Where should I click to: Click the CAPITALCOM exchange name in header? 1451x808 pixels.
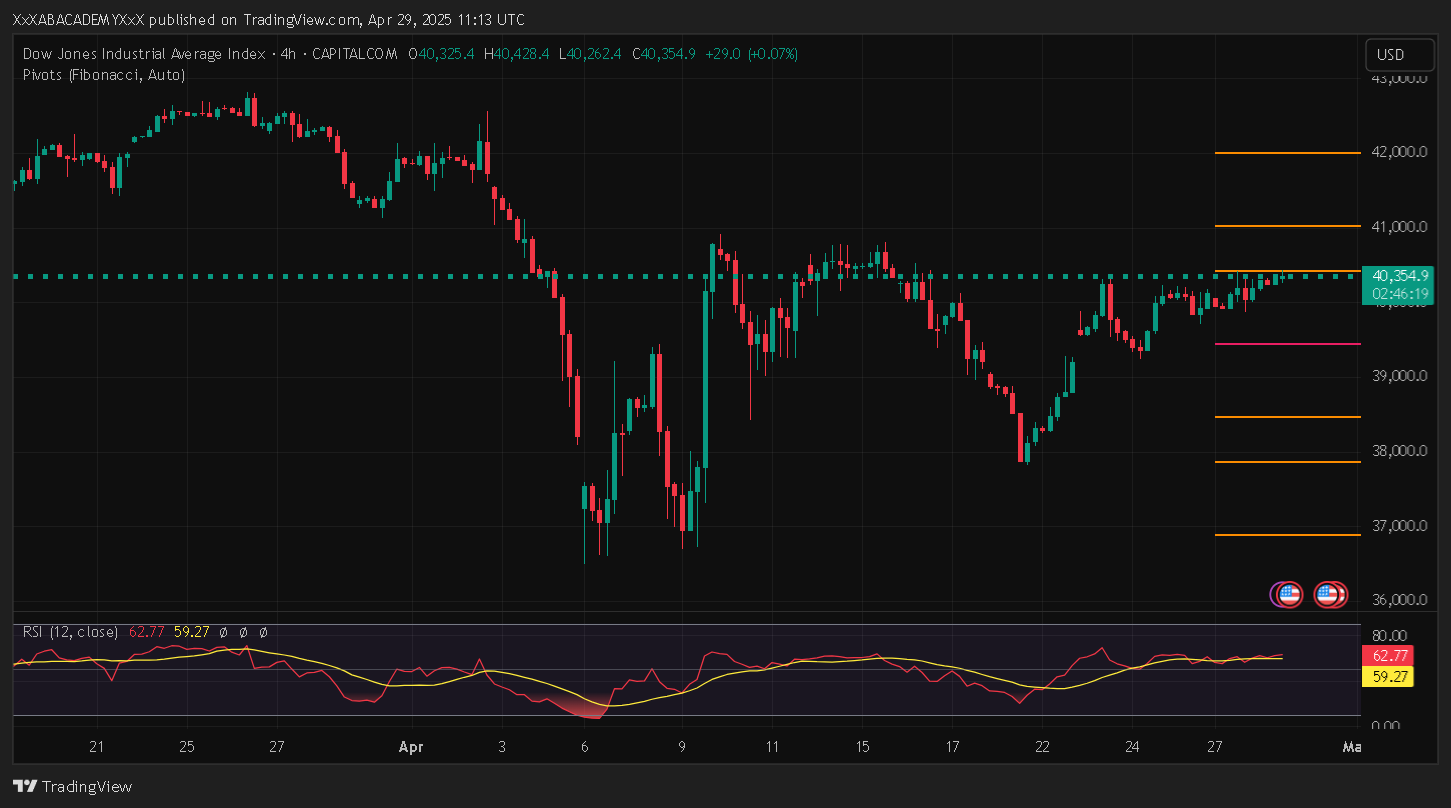tap(355, 54)
